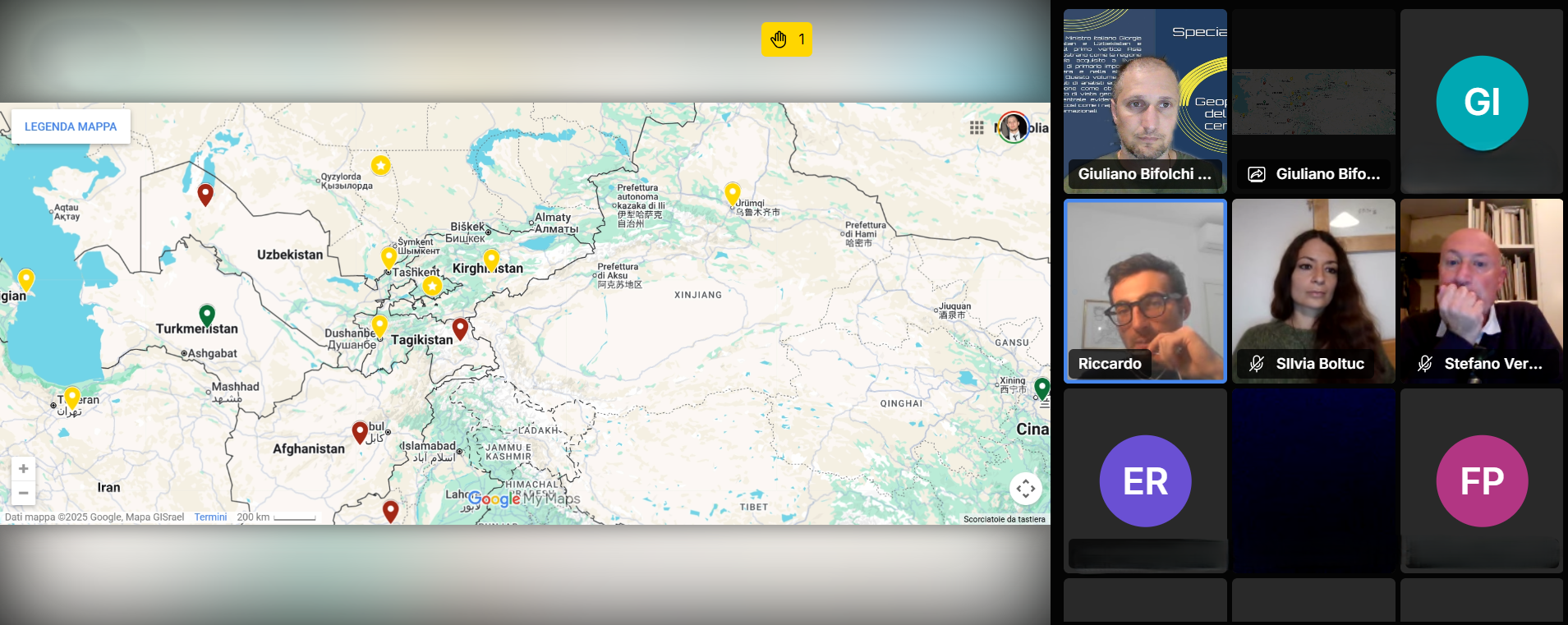Select green pin near Xining
Image resolution: width=1568 pixels, height=625 pixels.
pos(1042,388)
